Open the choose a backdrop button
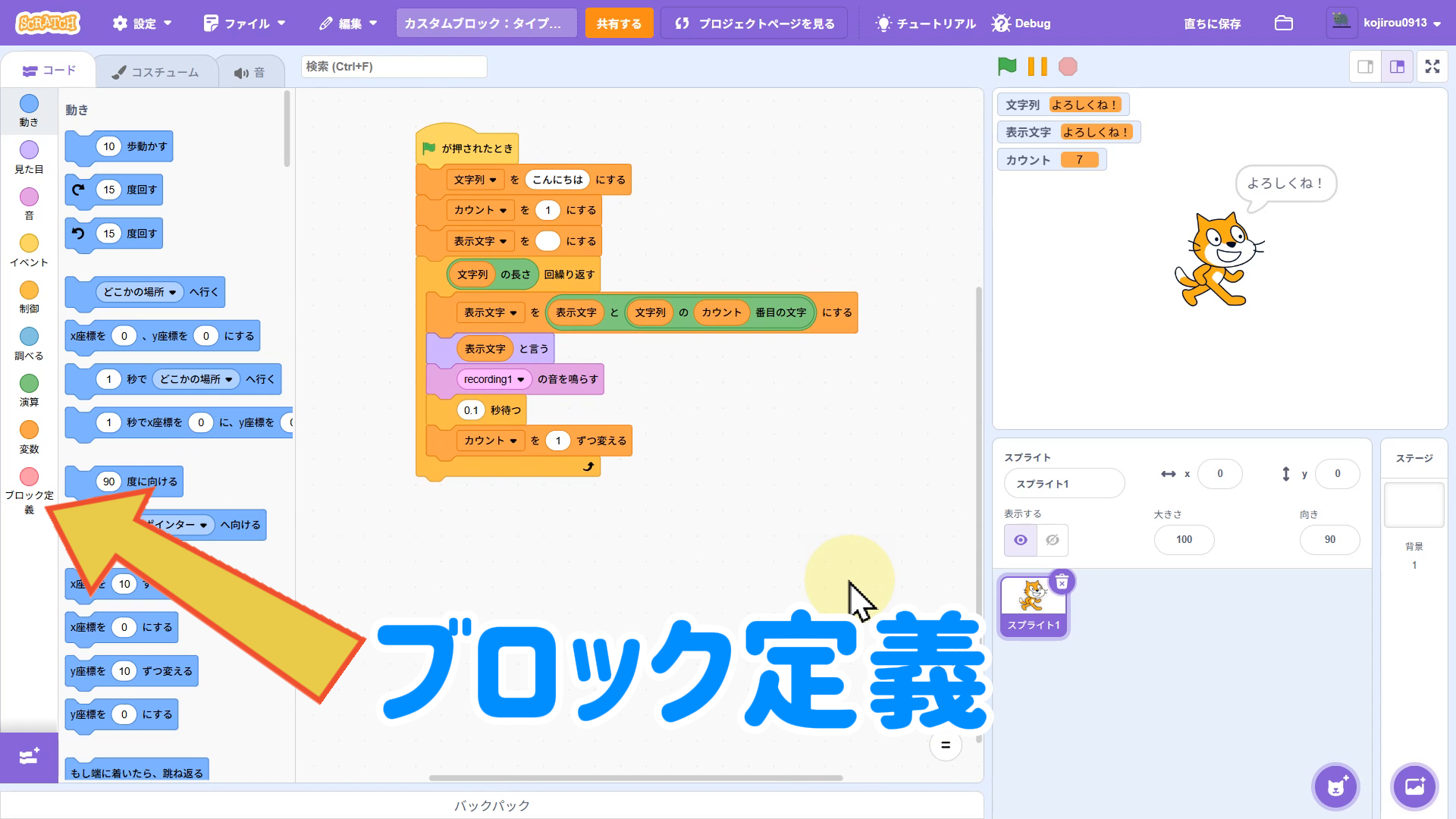This screenshot has height=819, width=1456. (x=1414, y=786)
